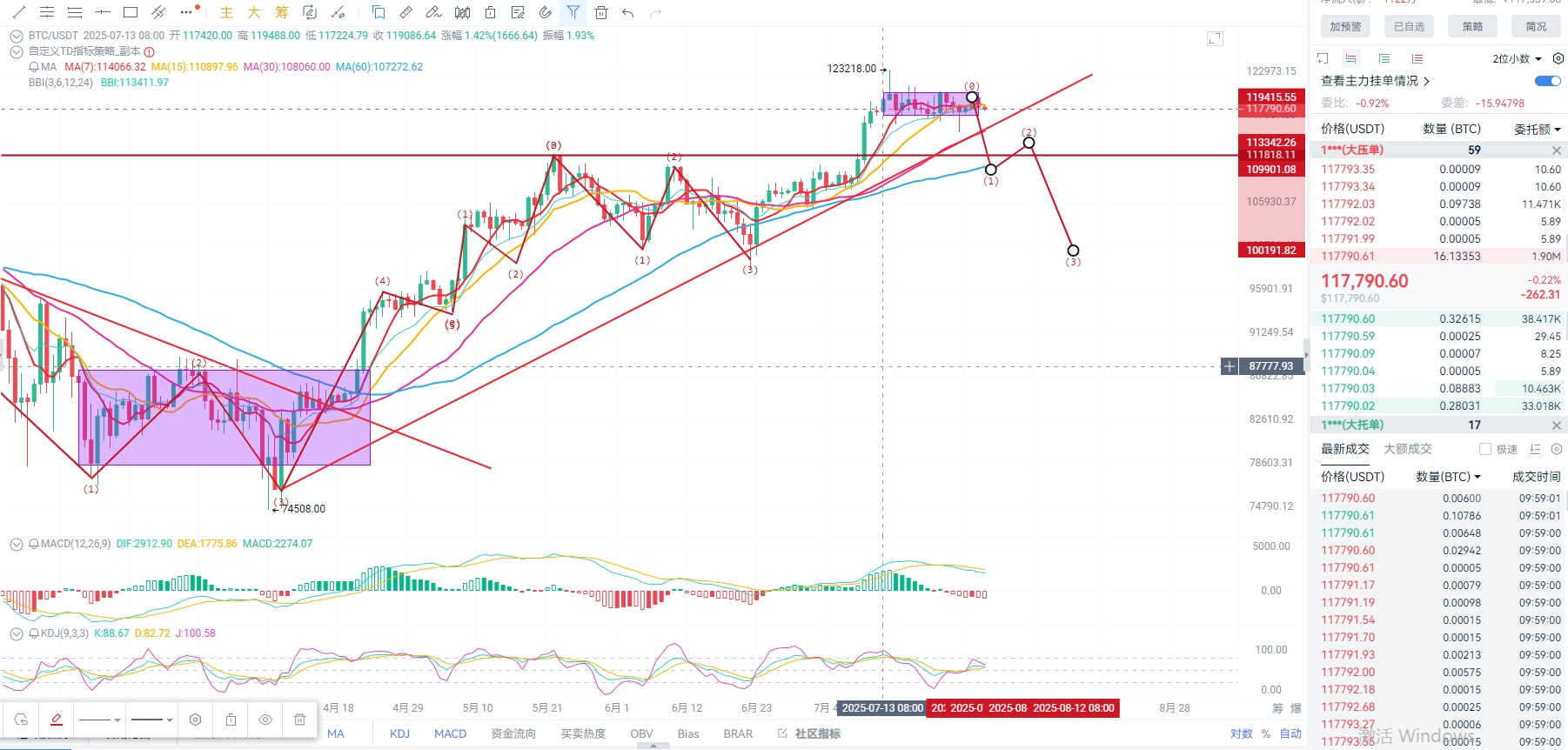Toggle the 查看主力挂单情况 switch
The width and height of the screenshot is (1568, 750).
1547,81
